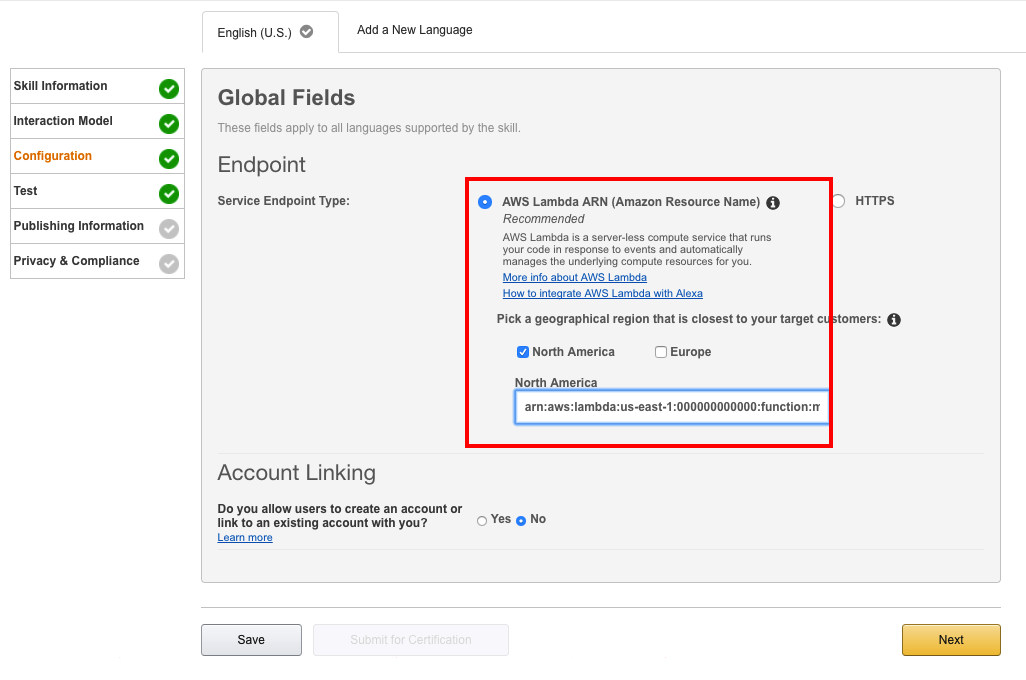Click the Interaction Model green checkmark icon

coord(169,124)
